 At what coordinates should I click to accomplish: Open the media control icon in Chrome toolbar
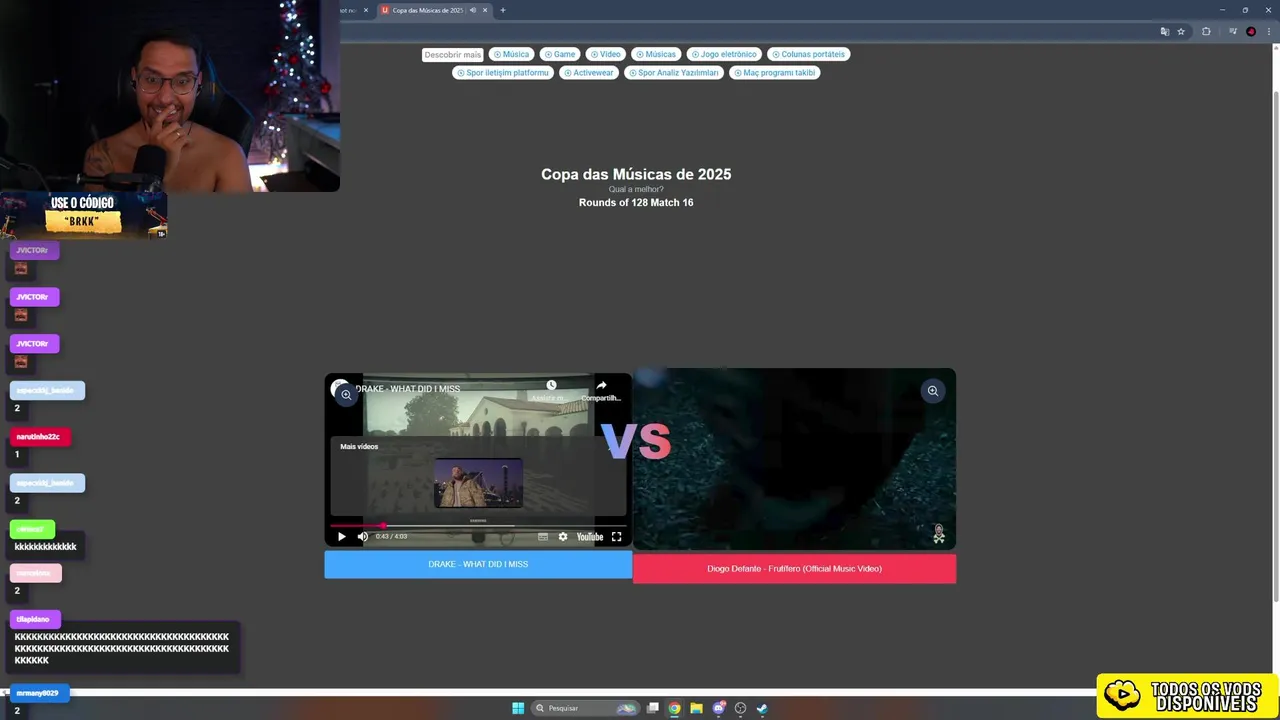pos(1231,32)
